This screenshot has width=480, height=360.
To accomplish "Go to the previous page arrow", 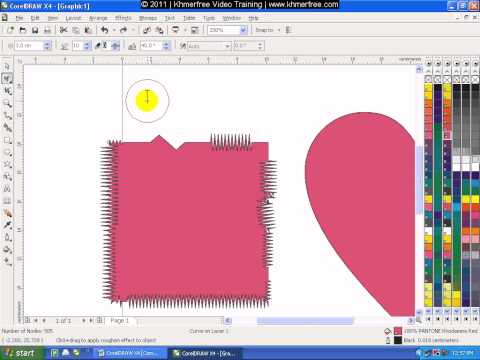I will (43, 321).
